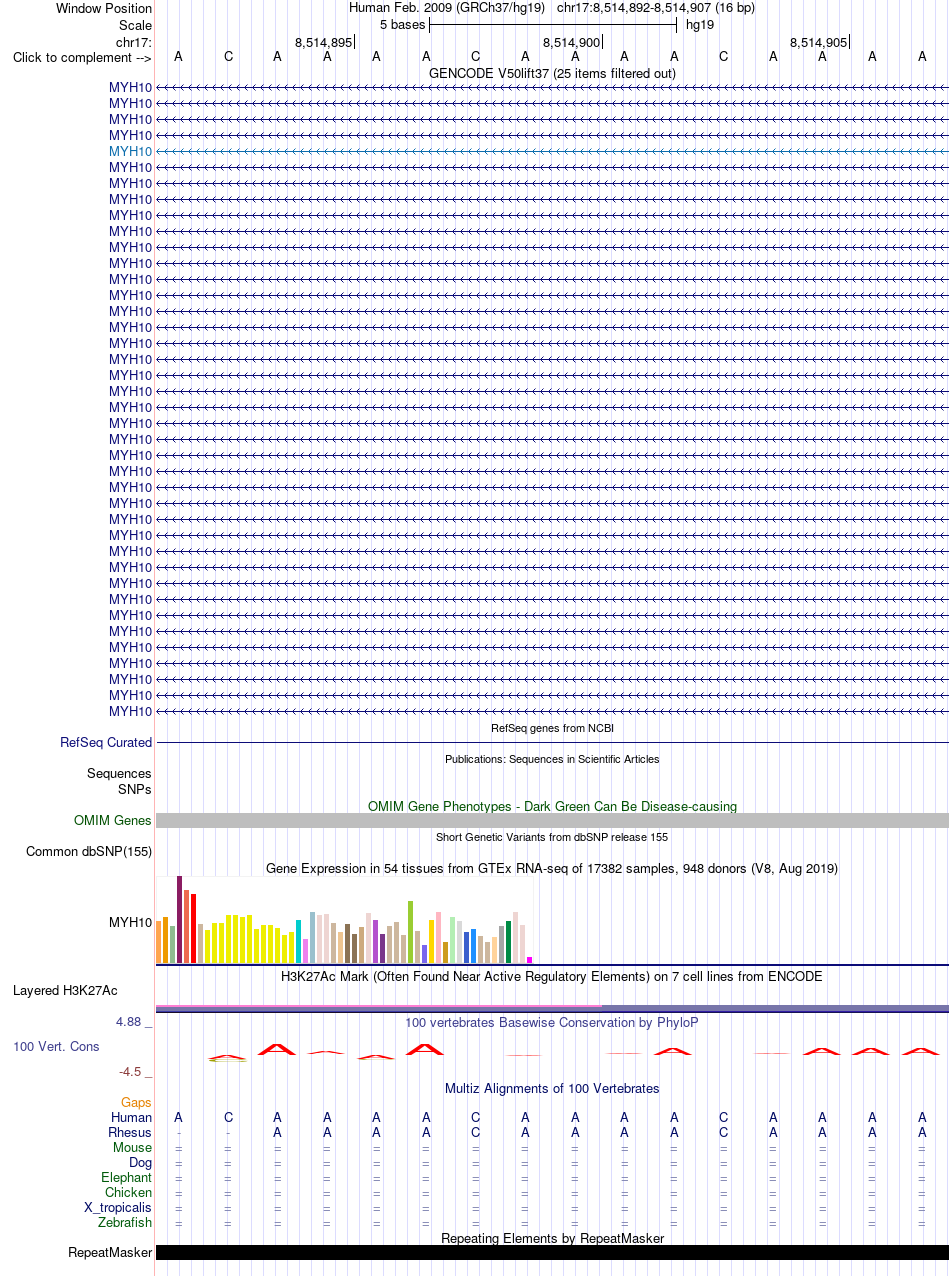Open the H3K27Ac Mark ENCODE track title
The image size is (950, 1276).
[x=552, y=976]
